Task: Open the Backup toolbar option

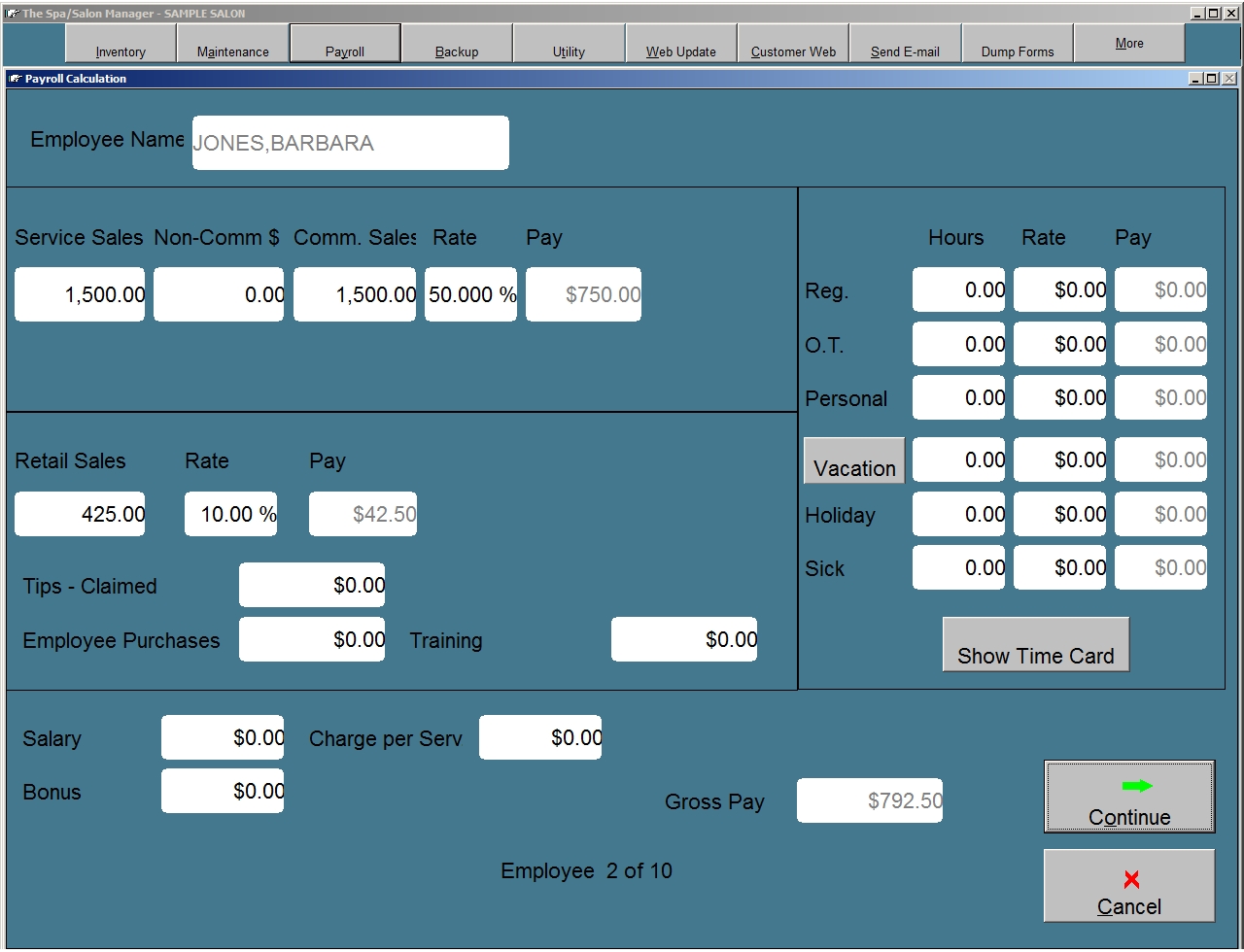Action: (x=457, y=44)
